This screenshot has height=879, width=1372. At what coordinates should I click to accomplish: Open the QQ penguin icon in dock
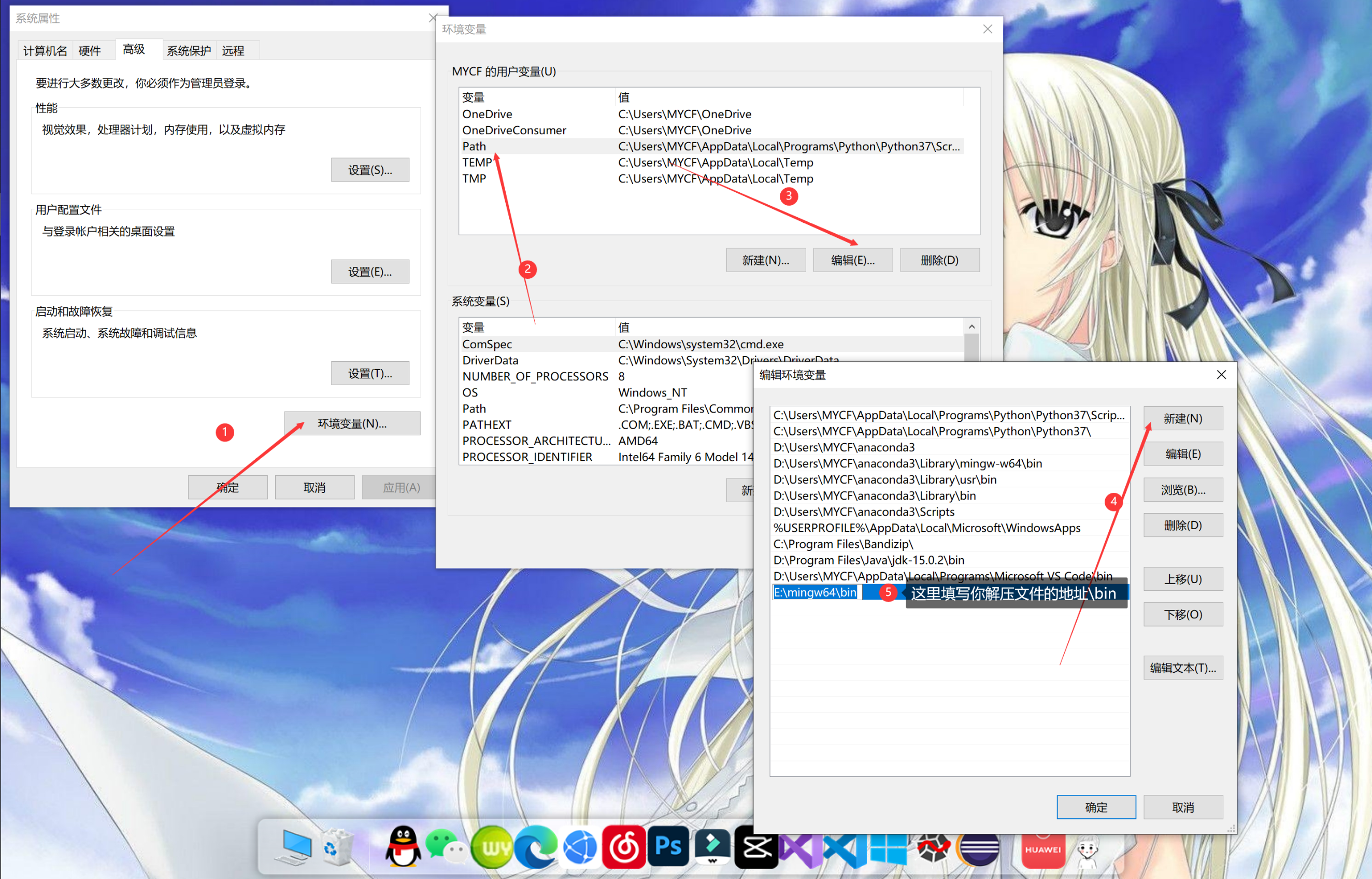pos(403,846)
